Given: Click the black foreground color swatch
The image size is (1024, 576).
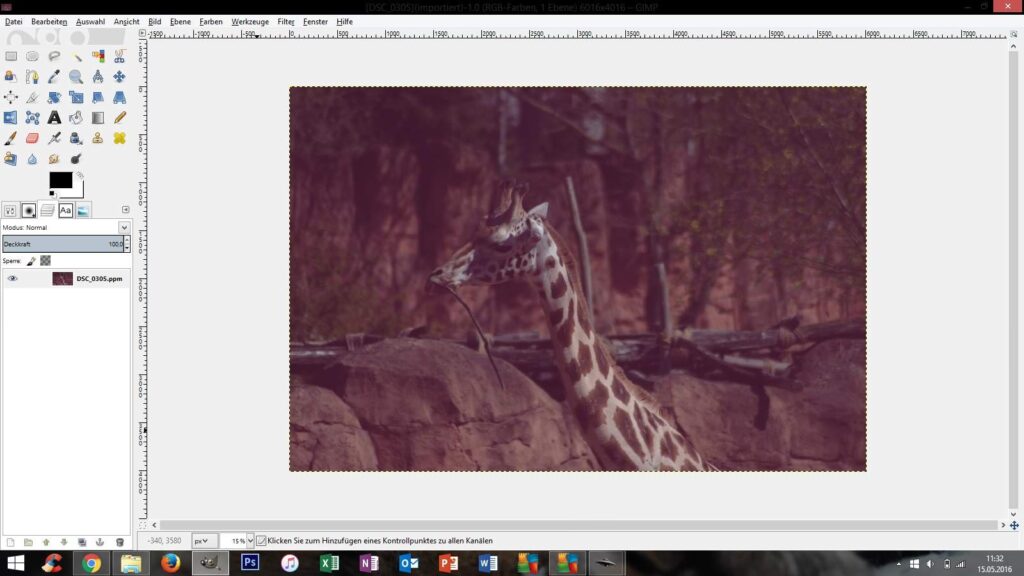Looking at the screenshot, I should tap(60, 180).
